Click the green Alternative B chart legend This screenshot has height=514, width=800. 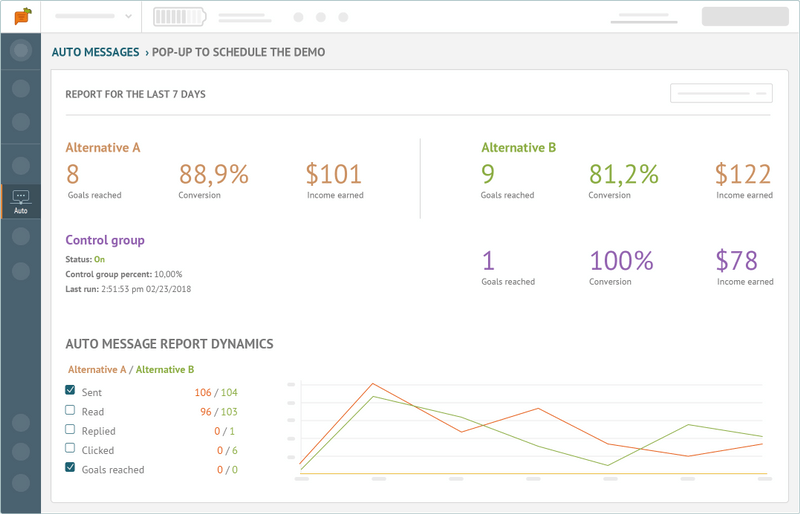coord(165,369)
